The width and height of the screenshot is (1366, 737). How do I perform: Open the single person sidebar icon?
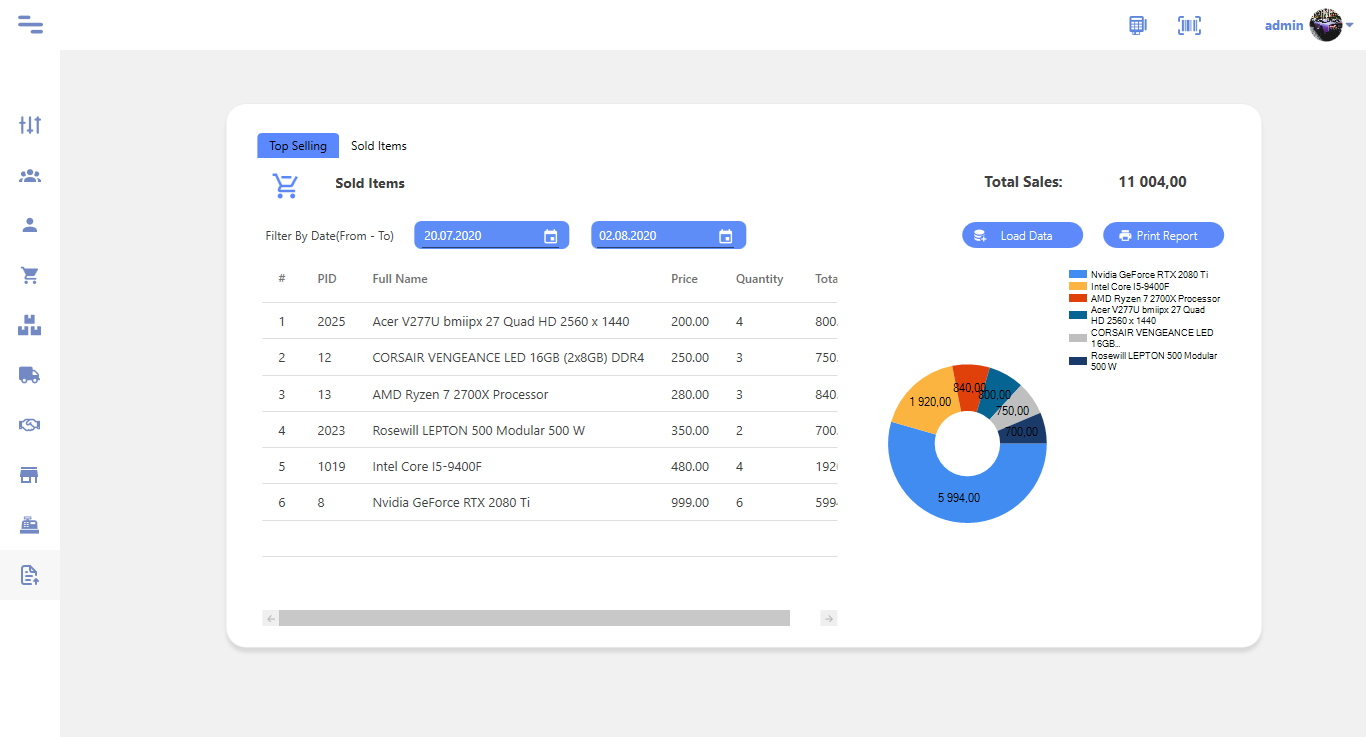pos(30,225)
